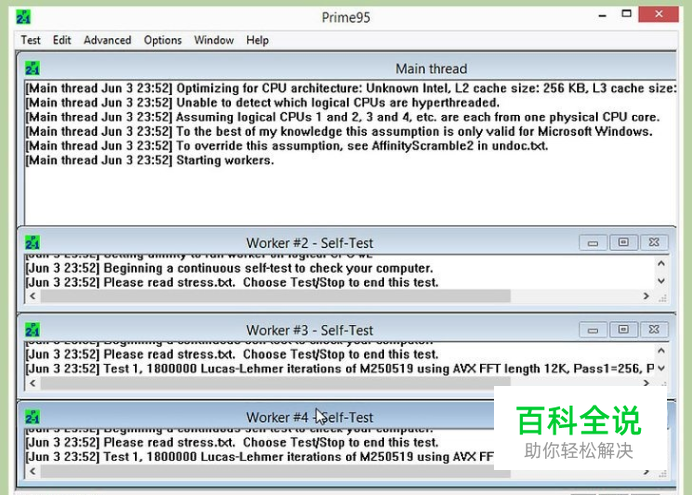Click the 'To the best of my knowledge' line

tap(339, 131)
